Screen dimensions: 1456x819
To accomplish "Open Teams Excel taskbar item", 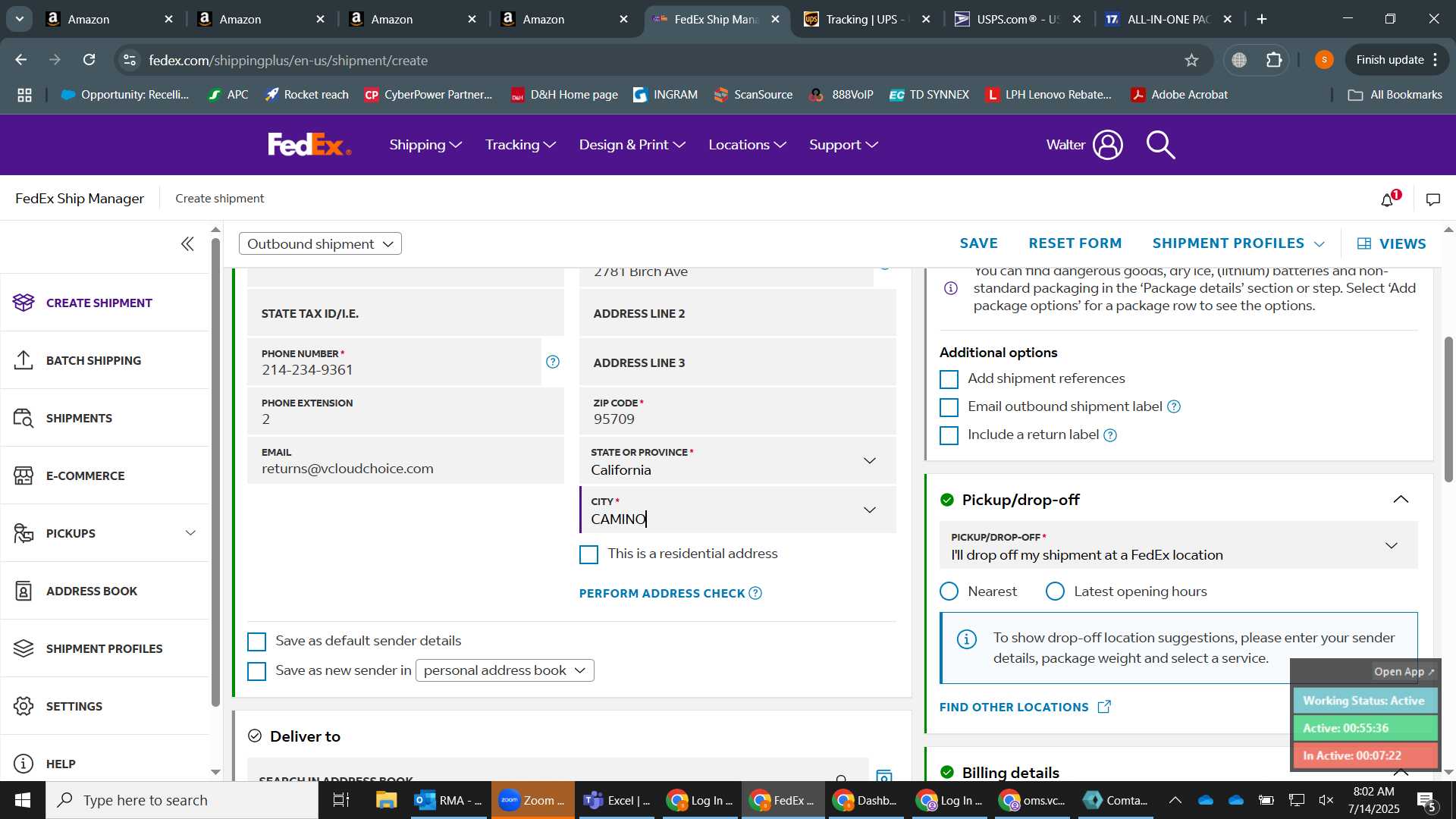I will [x=617, y=800].
